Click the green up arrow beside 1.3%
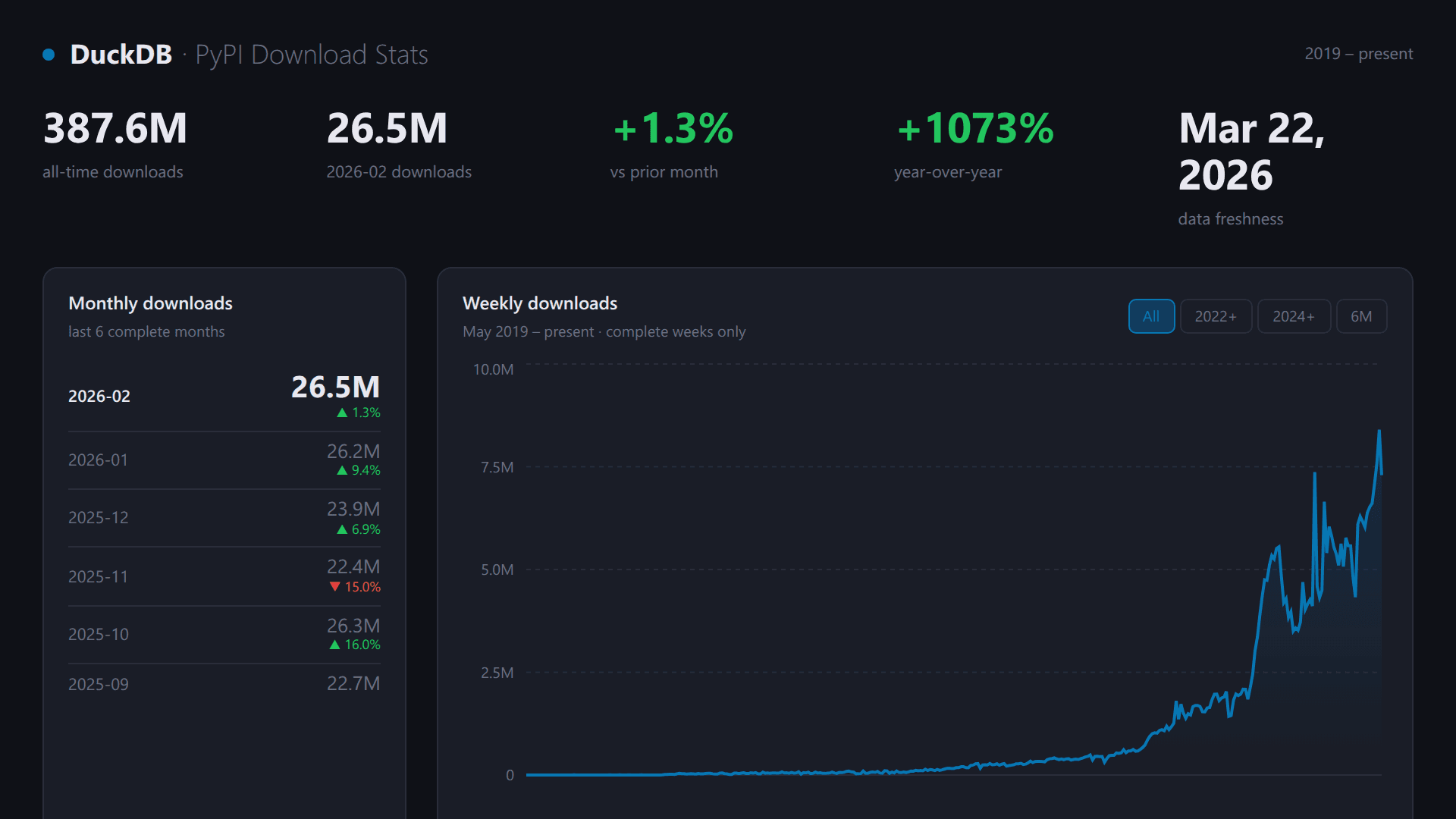The image size is (1456, 819). (341, 413)
